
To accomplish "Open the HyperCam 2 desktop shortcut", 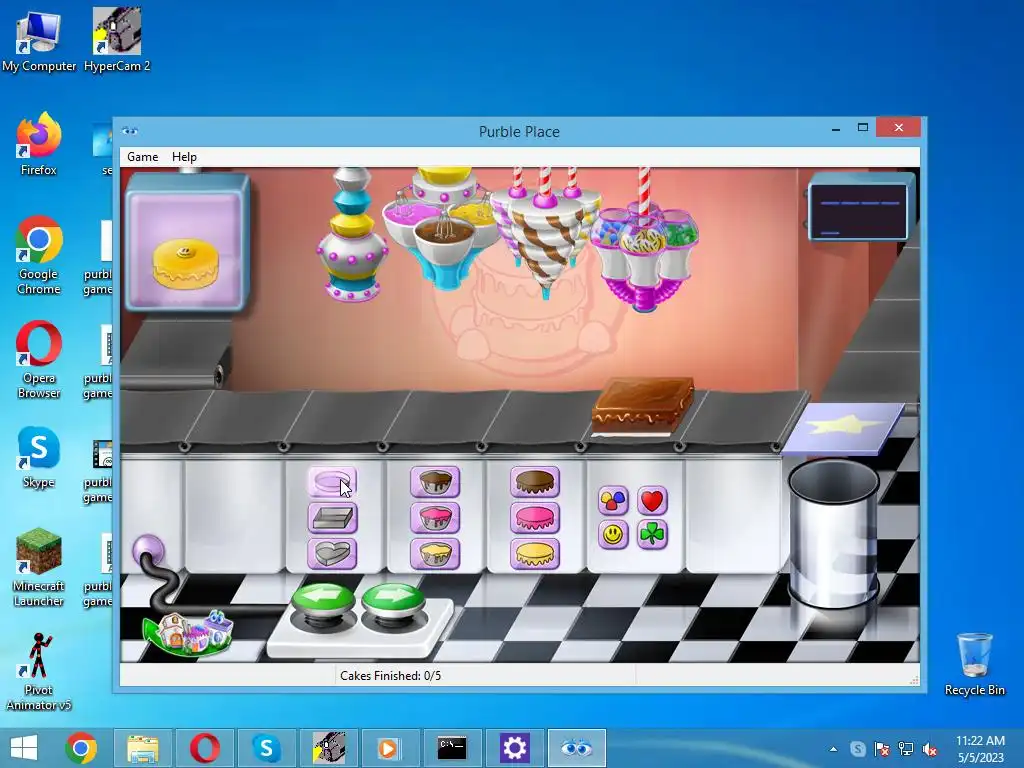I will (x=117, y=40).
